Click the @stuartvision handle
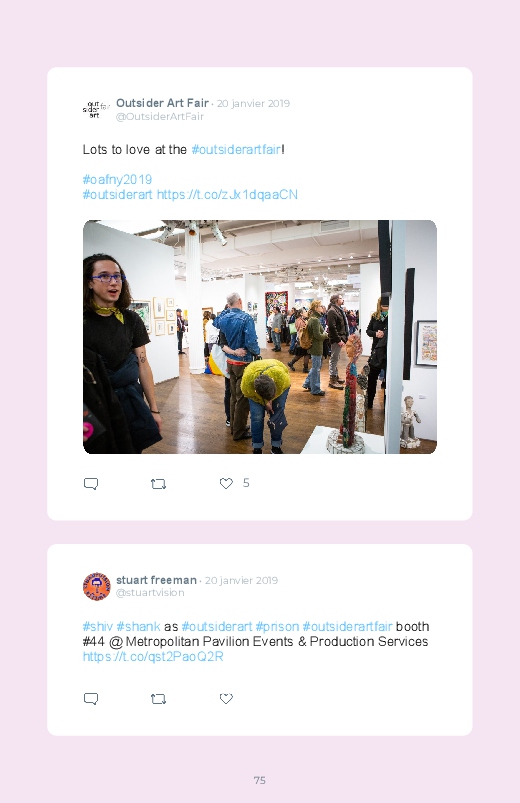The width and height of the screenshot is (520, 803). click(150, 593)
